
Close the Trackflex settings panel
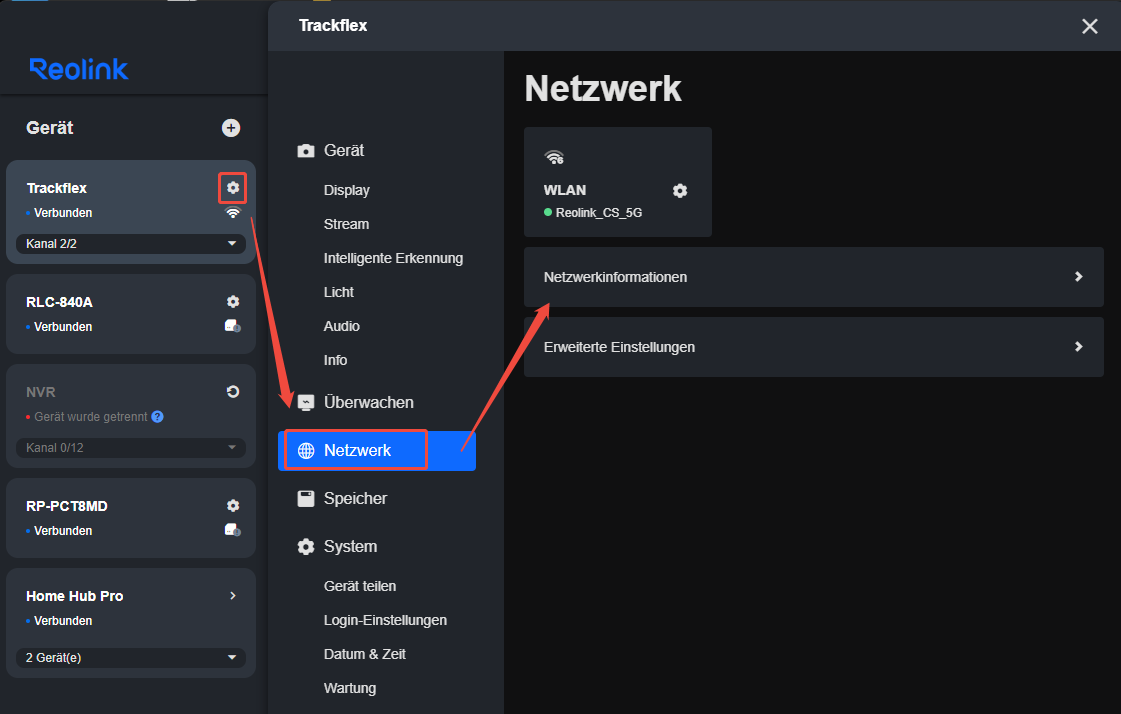1090,26
